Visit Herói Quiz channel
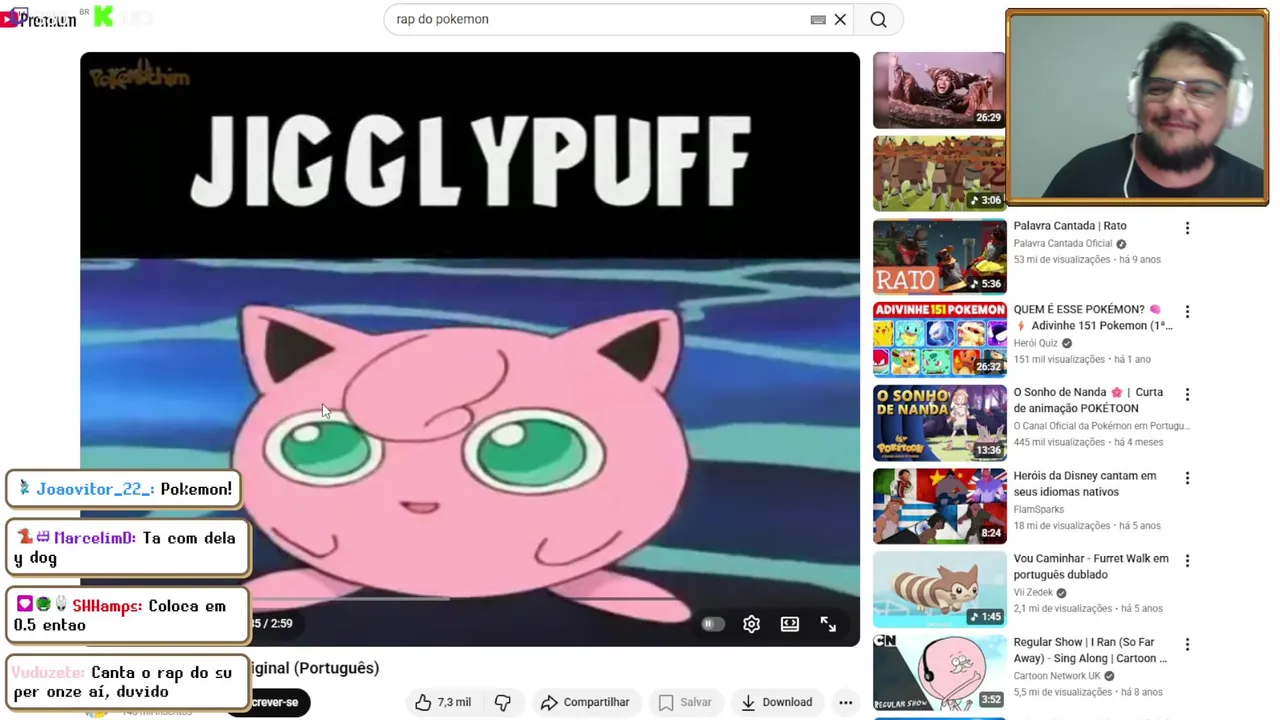1280x720 pixels. coord(1035,343)
